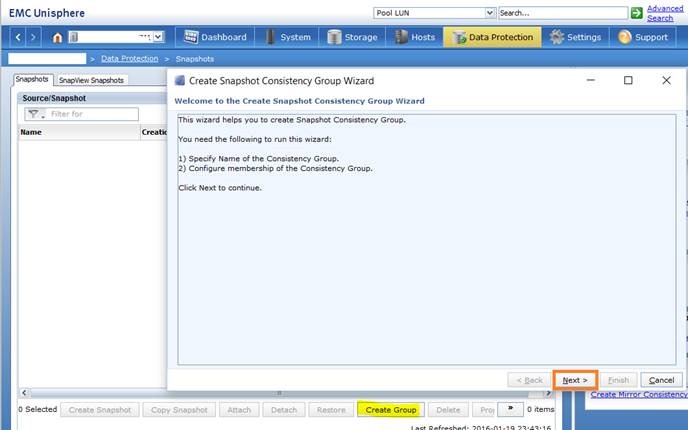
Task: Run search with the green arrow icon
Action: (637, 13)
